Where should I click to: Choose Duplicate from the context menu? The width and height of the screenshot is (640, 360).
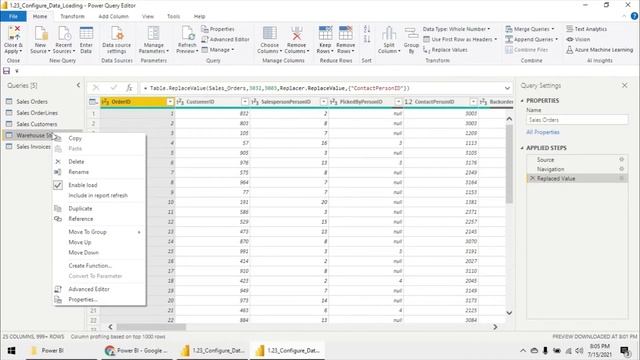(x=80, y=209)
